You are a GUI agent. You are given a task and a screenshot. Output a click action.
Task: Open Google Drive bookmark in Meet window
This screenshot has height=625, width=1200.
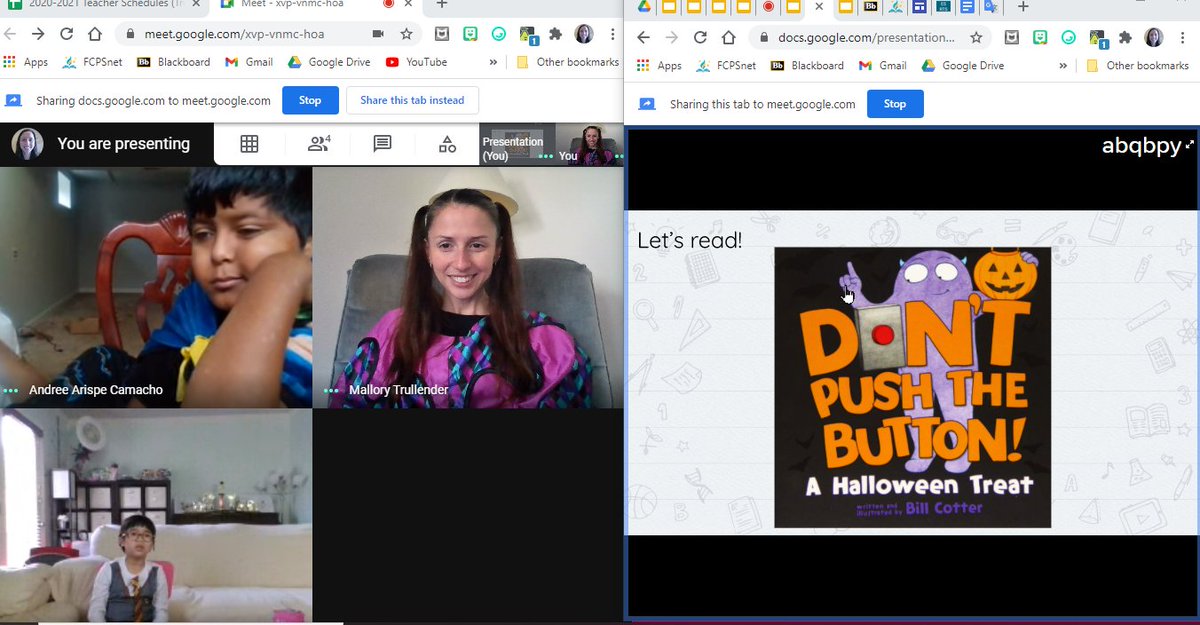pyautogui.click(x=329, y=62)
